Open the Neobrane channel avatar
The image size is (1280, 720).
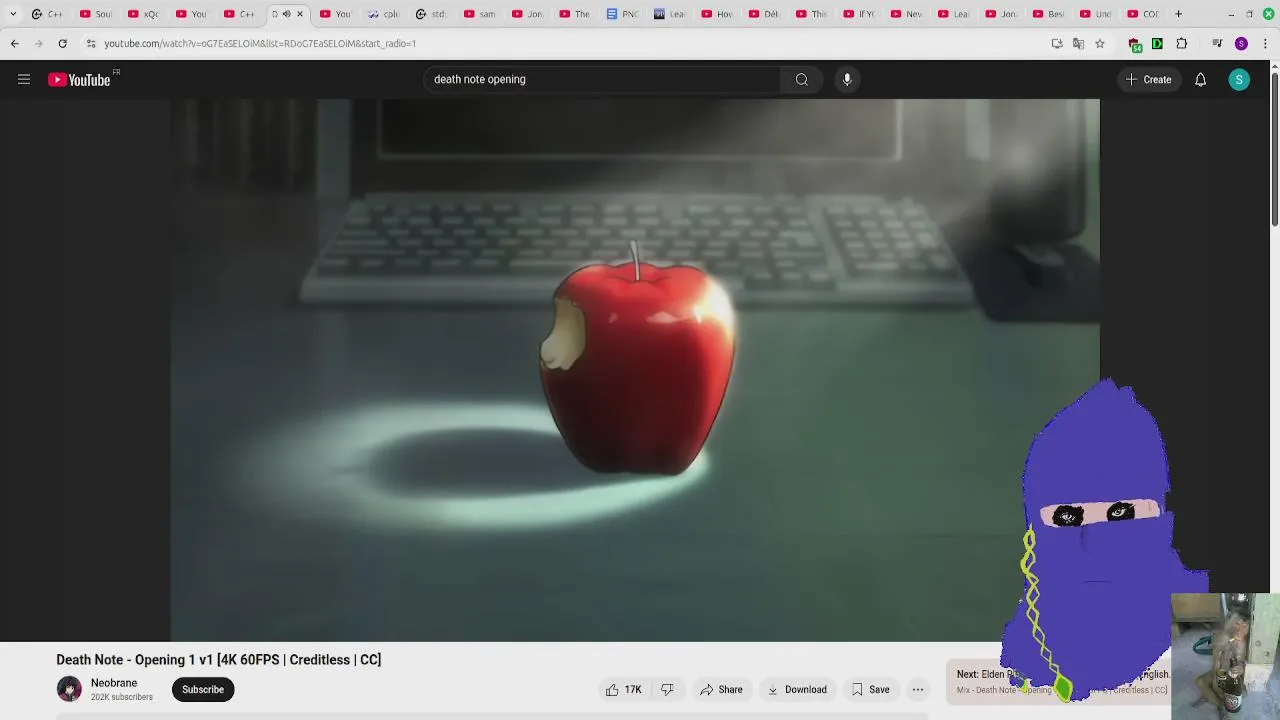[69, 689]
